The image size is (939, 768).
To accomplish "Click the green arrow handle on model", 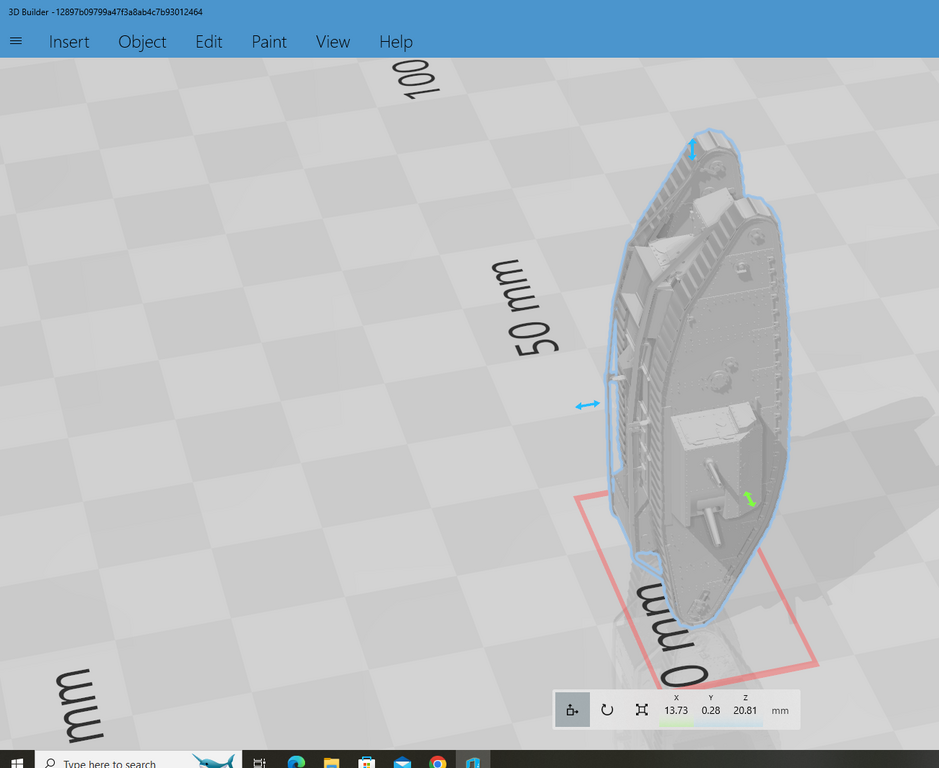I will coord(748,499).
